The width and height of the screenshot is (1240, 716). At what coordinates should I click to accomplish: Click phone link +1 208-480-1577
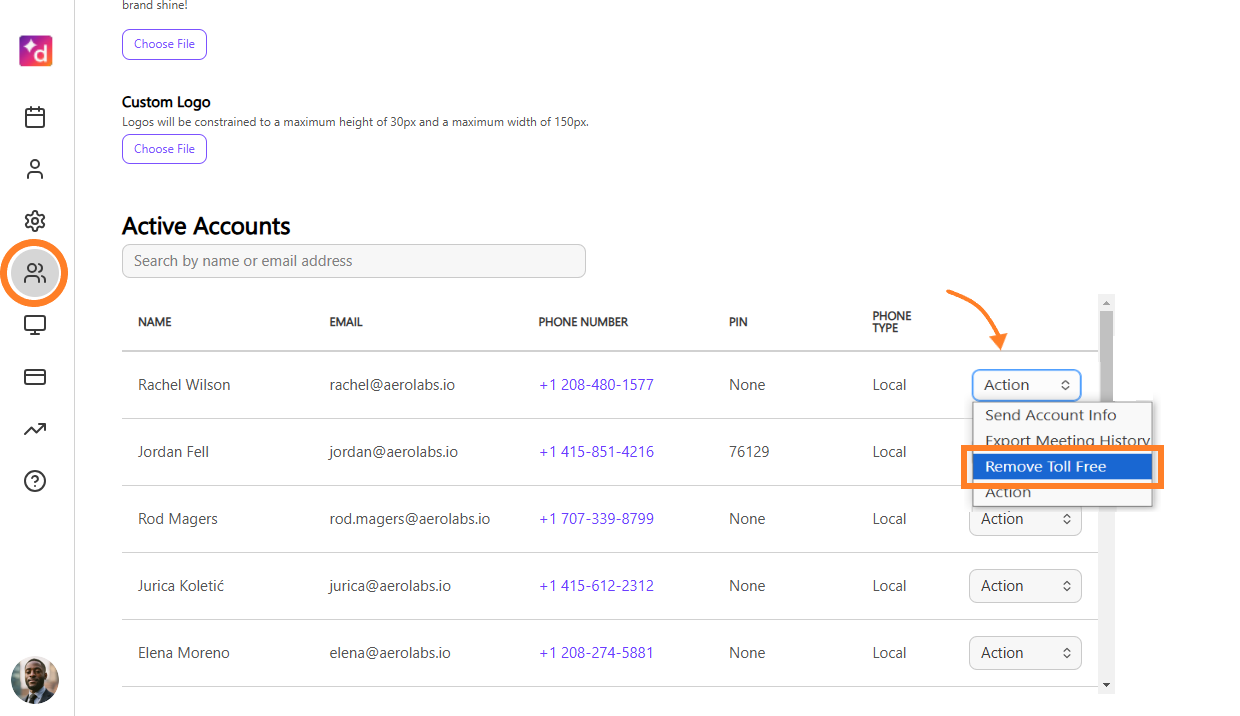pyautogui.click(x=596, y=385)
